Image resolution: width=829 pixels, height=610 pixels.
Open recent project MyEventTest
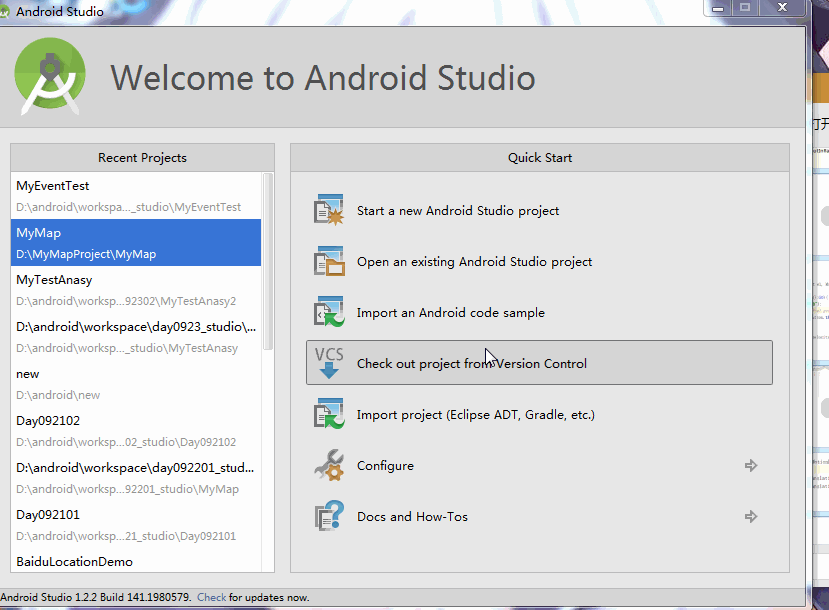[136, 196]
